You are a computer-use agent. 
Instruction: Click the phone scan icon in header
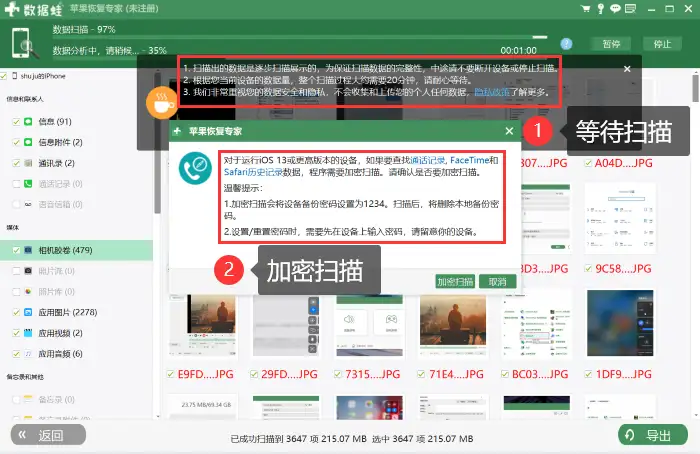(x=23, y=43)
